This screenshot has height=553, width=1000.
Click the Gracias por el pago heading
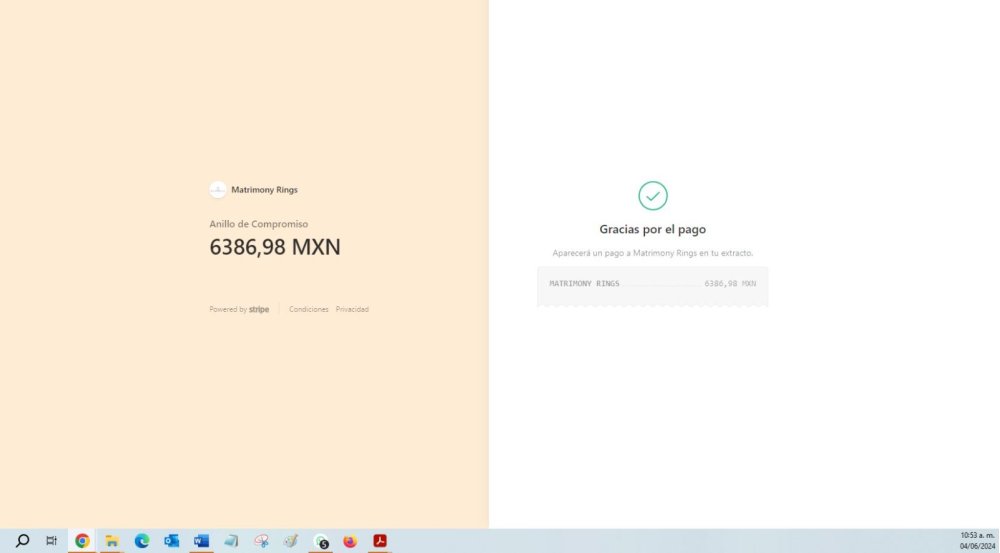coord(652,229)
